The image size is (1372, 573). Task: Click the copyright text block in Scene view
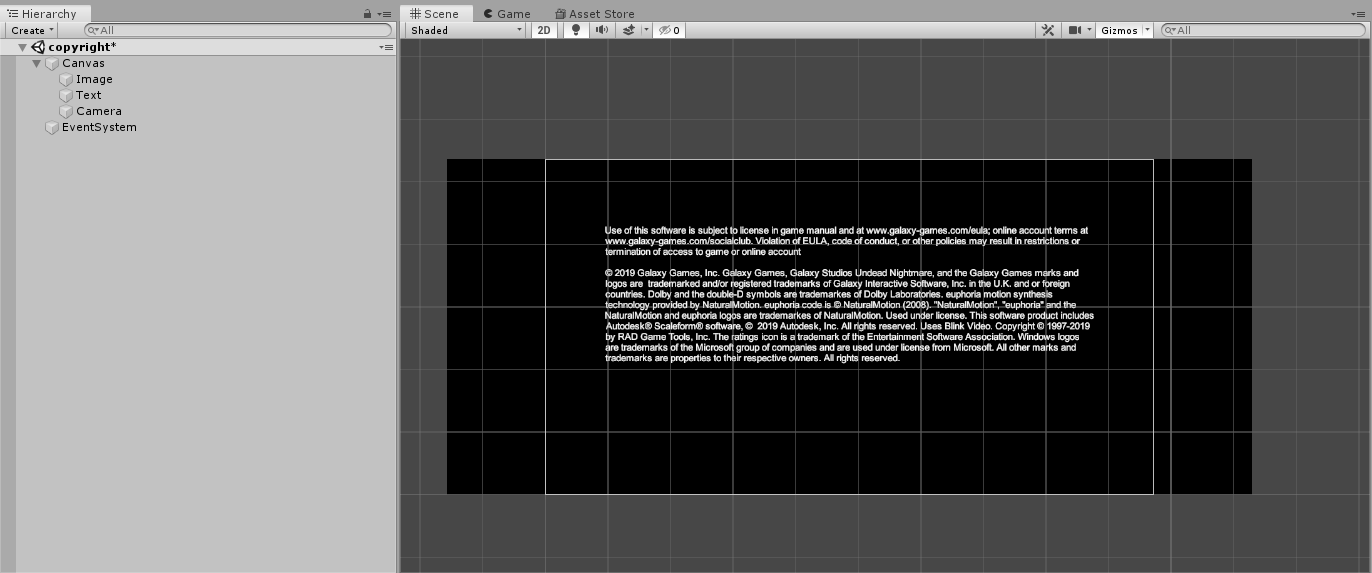click(849, 294)
